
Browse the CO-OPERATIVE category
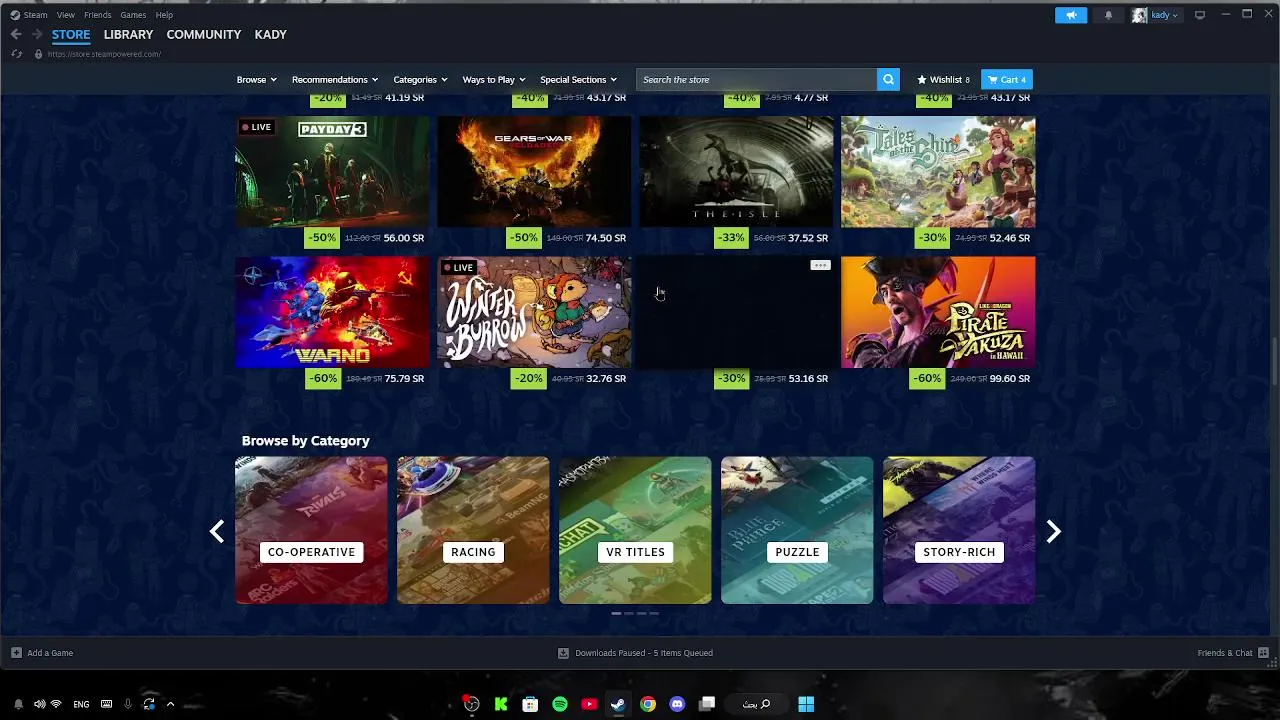[x=311, y=531]
